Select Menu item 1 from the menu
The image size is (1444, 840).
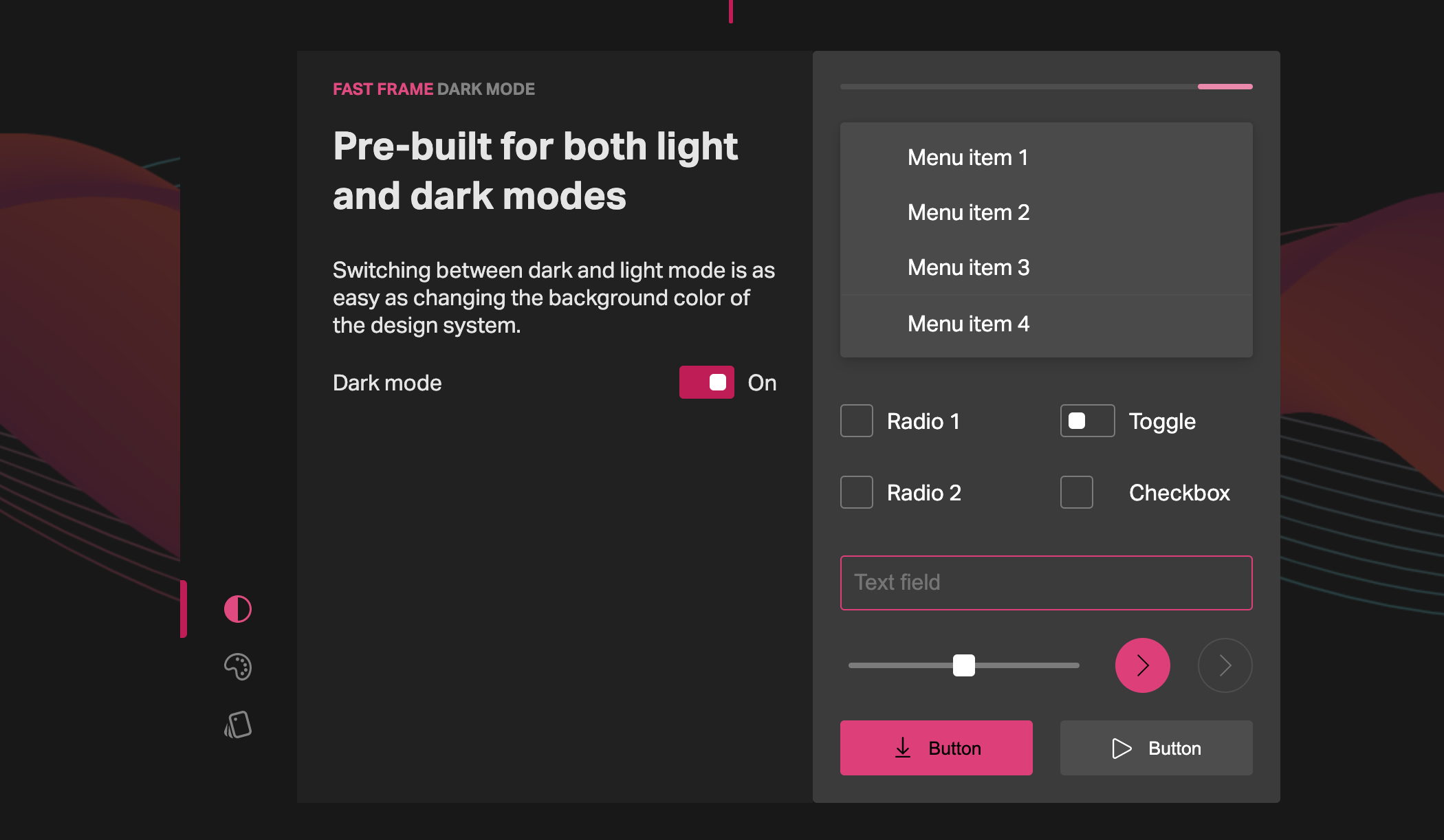click(x=967, y=157)
